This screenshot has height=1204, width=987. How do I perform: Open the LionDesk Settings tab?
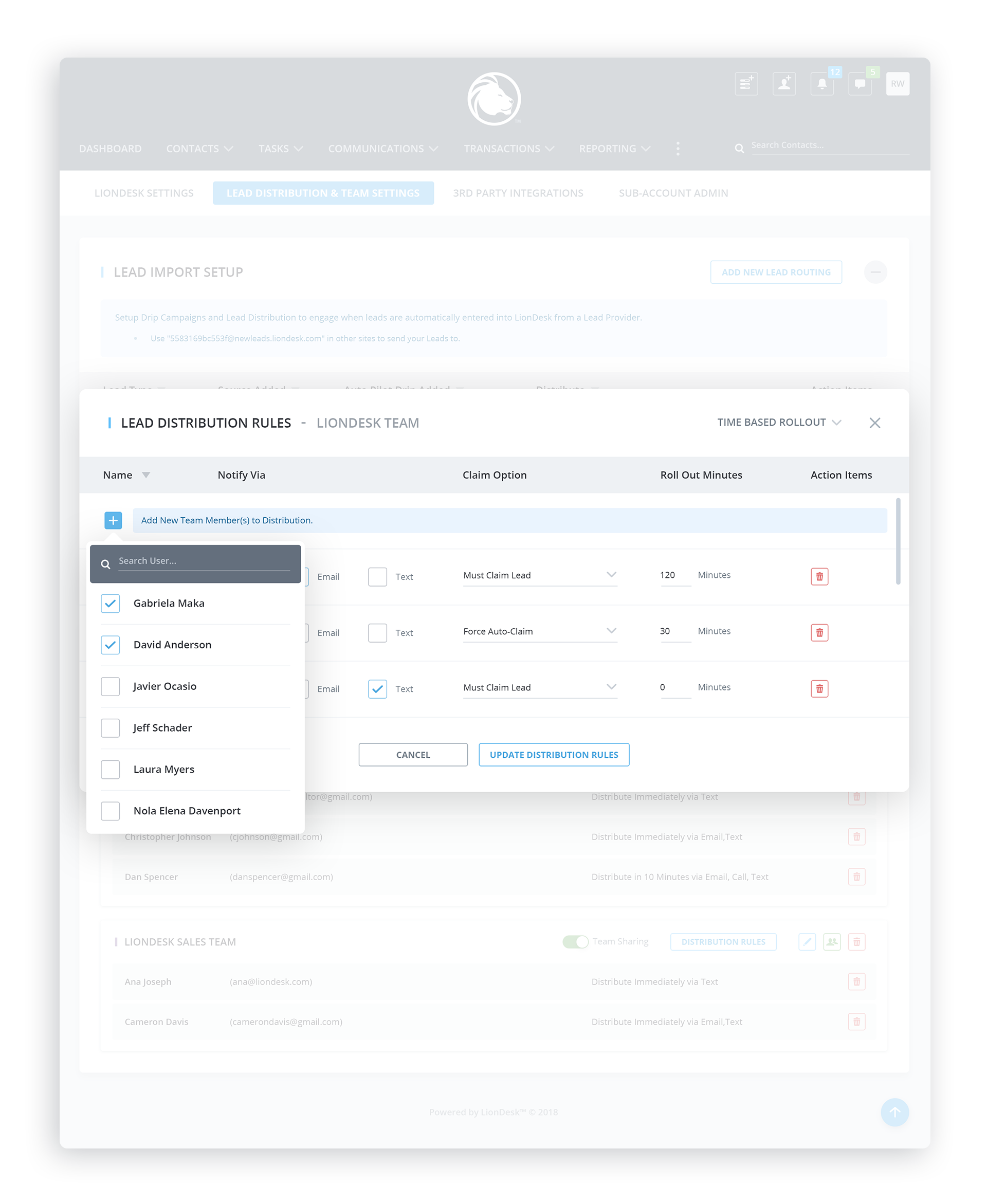[x=144, y=193]
